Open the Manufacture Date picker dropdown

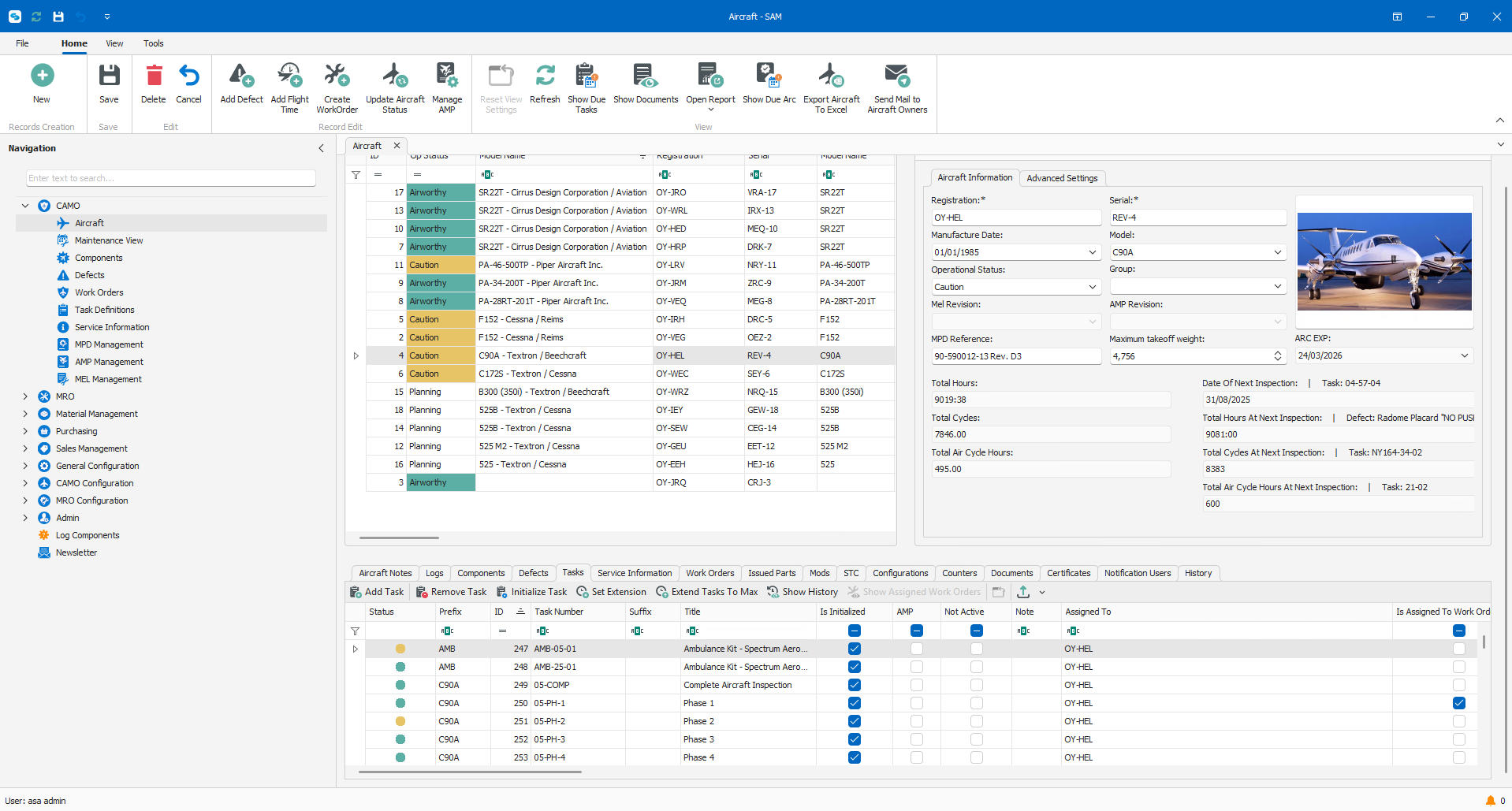click(1093, 252)
